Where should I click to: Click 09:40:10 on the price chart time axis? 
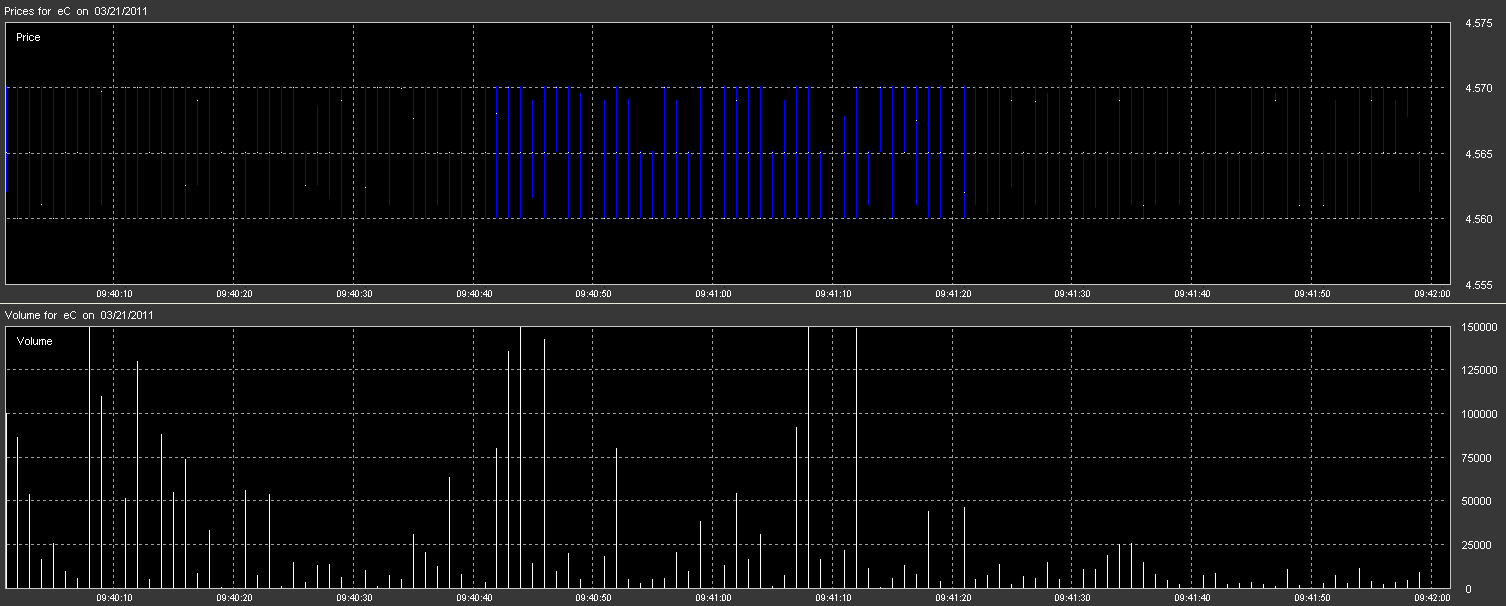[114, 294]
